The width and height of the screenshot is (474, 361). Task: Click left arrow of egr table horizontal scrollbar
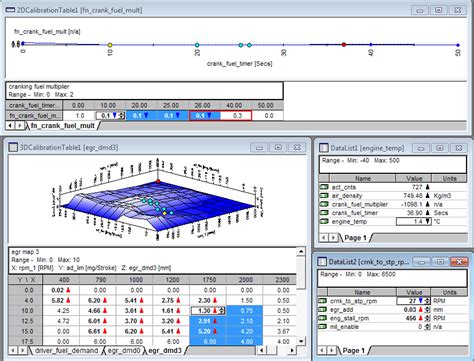pos(261,350)
